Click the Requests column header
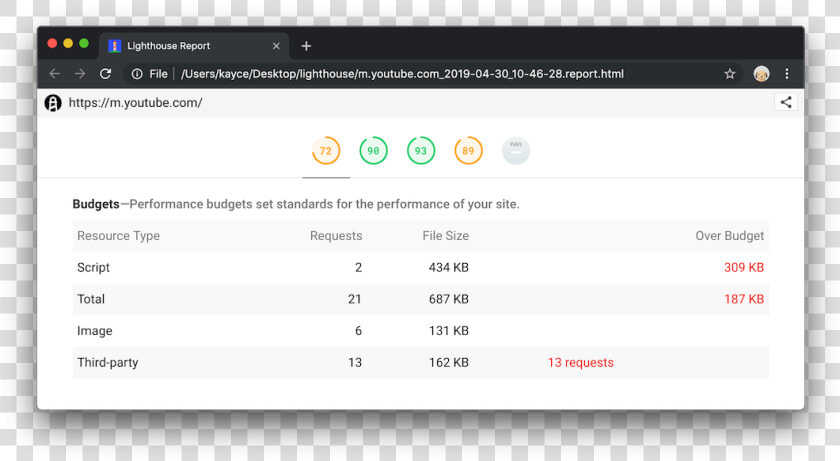 [336, 236]
